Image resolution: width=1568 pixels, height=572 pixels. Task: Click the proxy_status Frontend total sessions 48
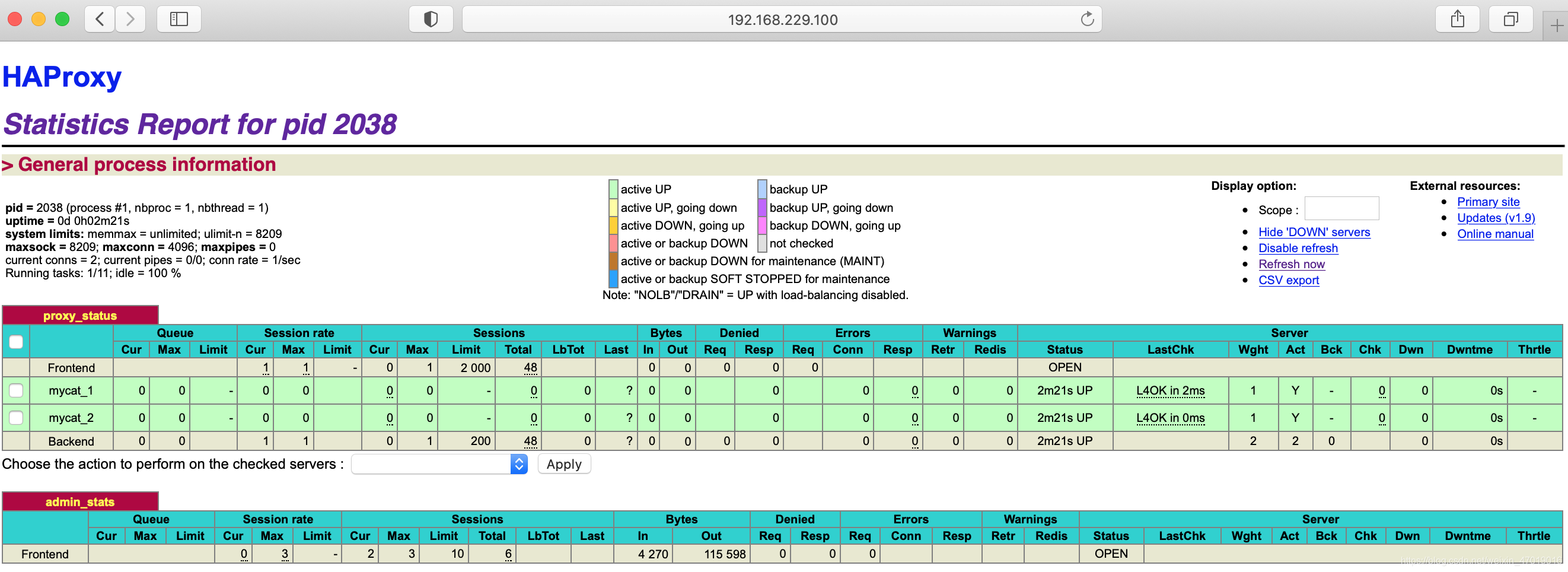[x=530, y=367]
